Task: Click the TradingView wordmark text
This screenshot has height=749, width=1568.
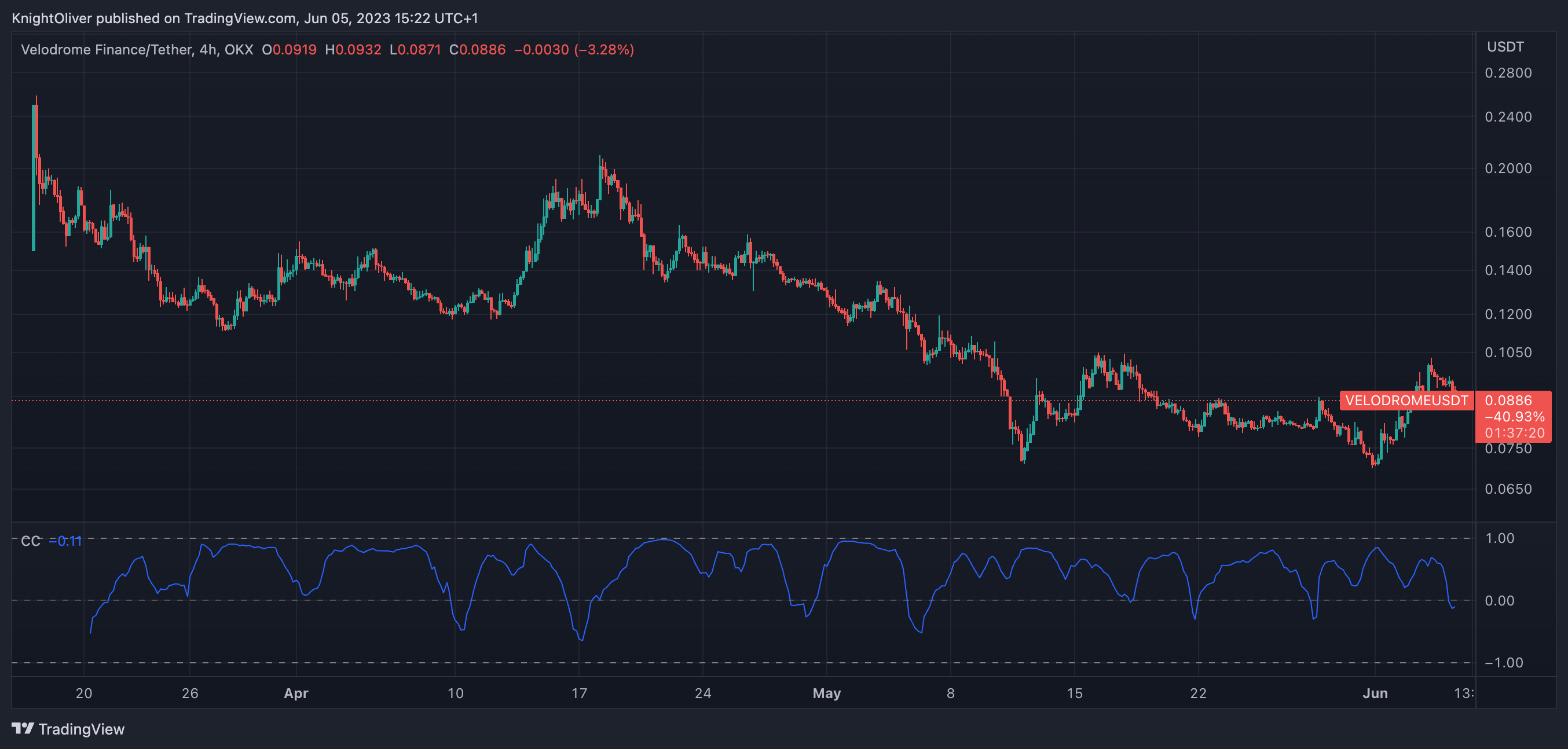Action: tap(82, 729)
